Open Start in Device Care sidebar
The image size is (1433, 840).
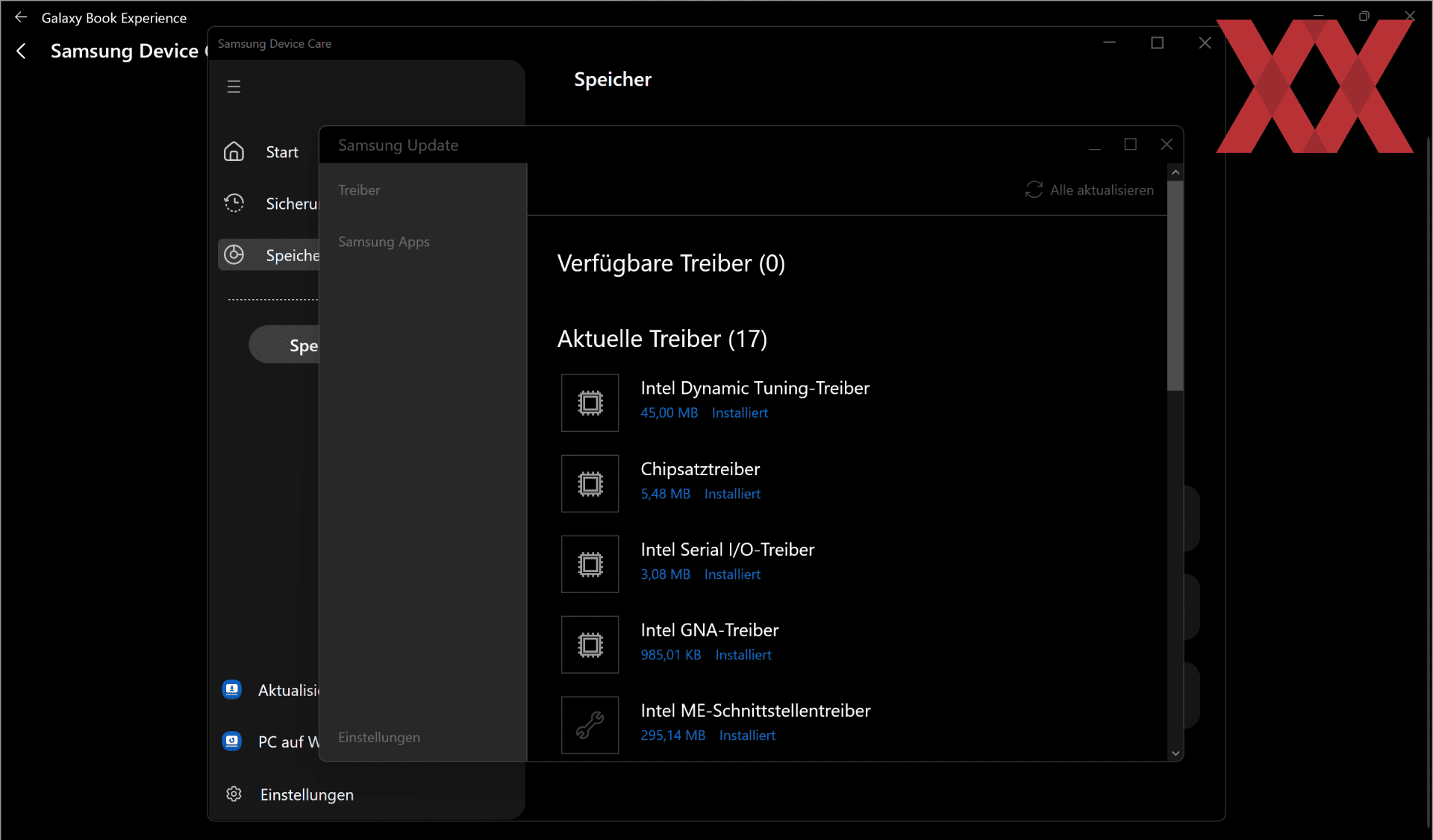(282, 152)
